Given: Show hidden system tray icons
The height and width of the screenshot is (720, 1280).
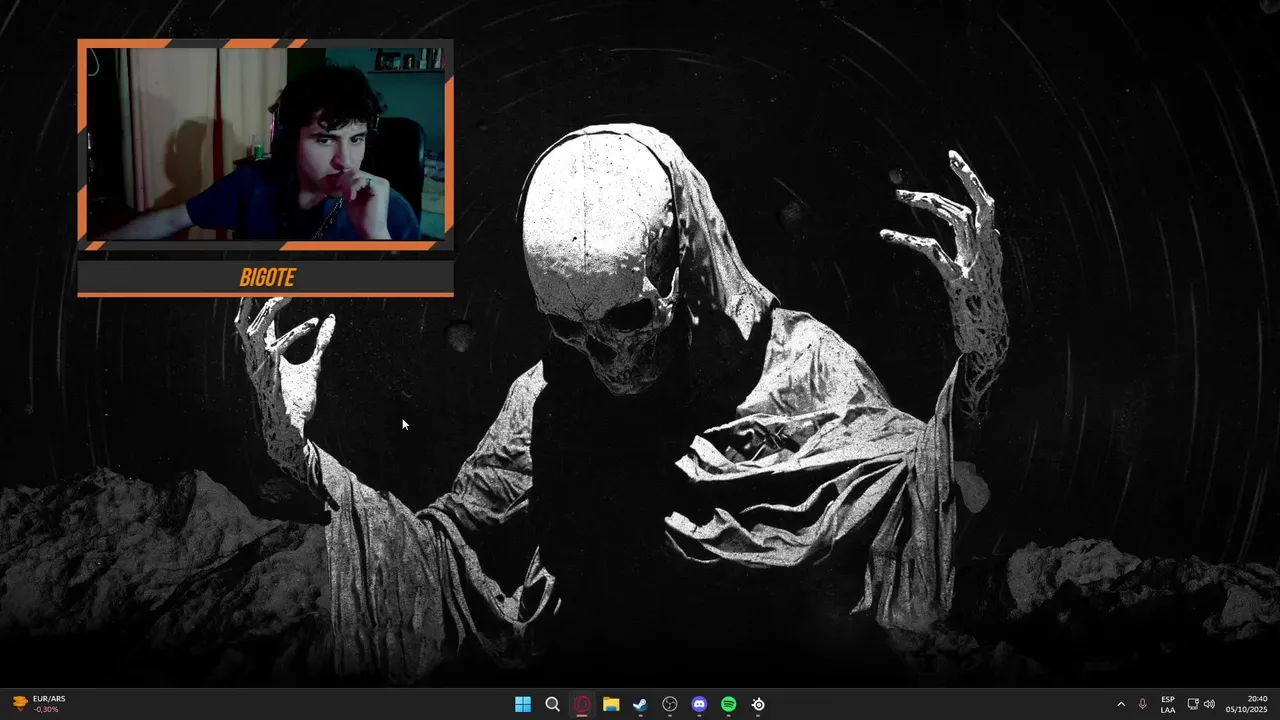Looking at the screenshot, I should tap(1120, 704).
